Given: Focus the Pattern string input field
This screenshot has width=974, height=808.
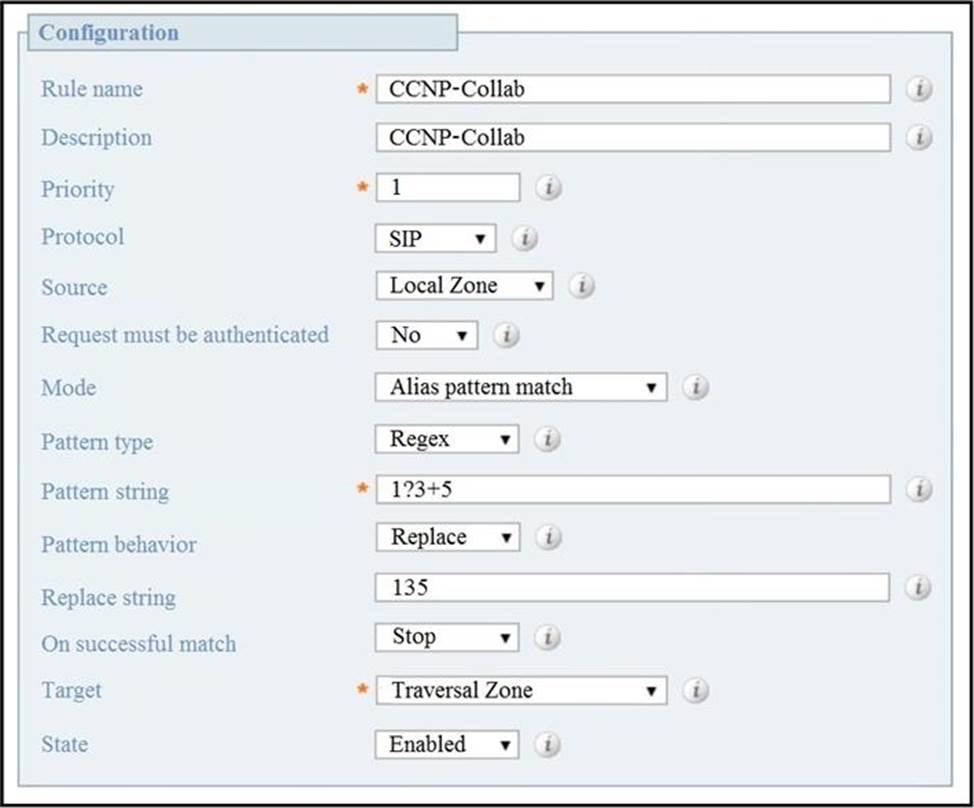Looking at the screenshot, I should [x=633, y=489].
